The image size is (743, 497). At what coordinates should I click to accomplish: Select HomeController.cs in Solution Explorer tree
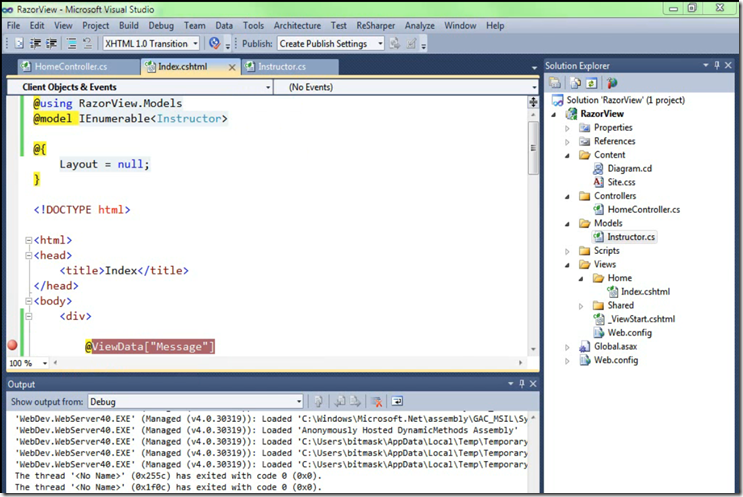tap(643, 209)
